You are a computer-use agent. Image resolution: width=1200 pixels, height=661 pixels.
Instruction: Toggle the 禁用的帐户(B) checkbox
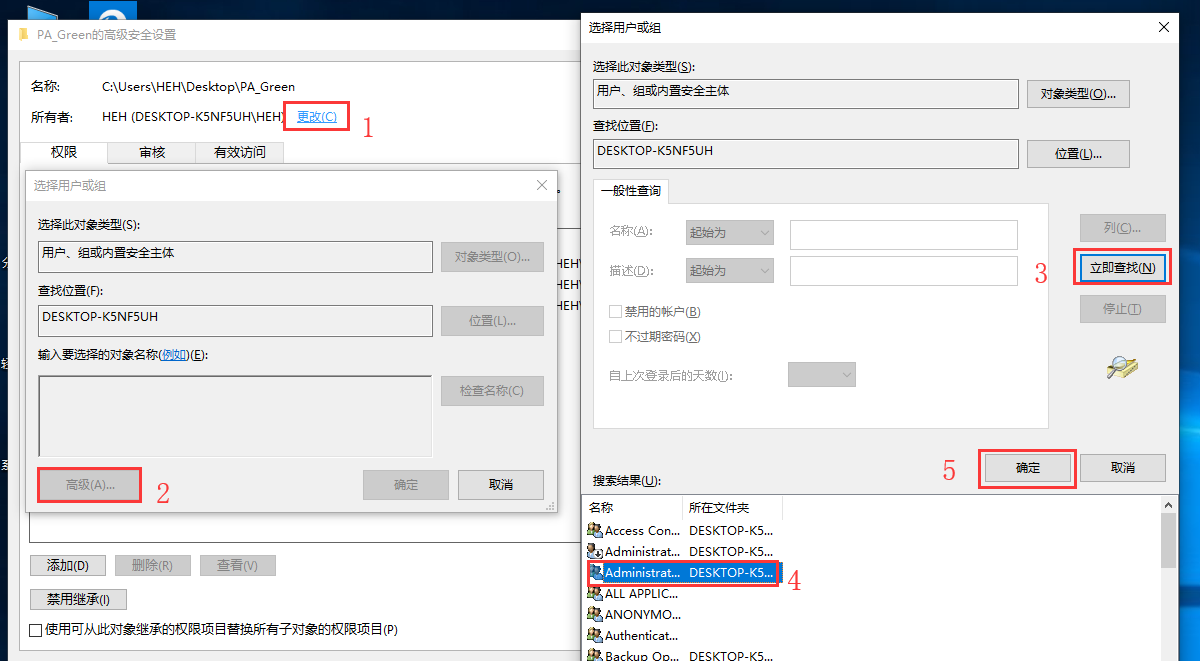[x=615, y=312]
